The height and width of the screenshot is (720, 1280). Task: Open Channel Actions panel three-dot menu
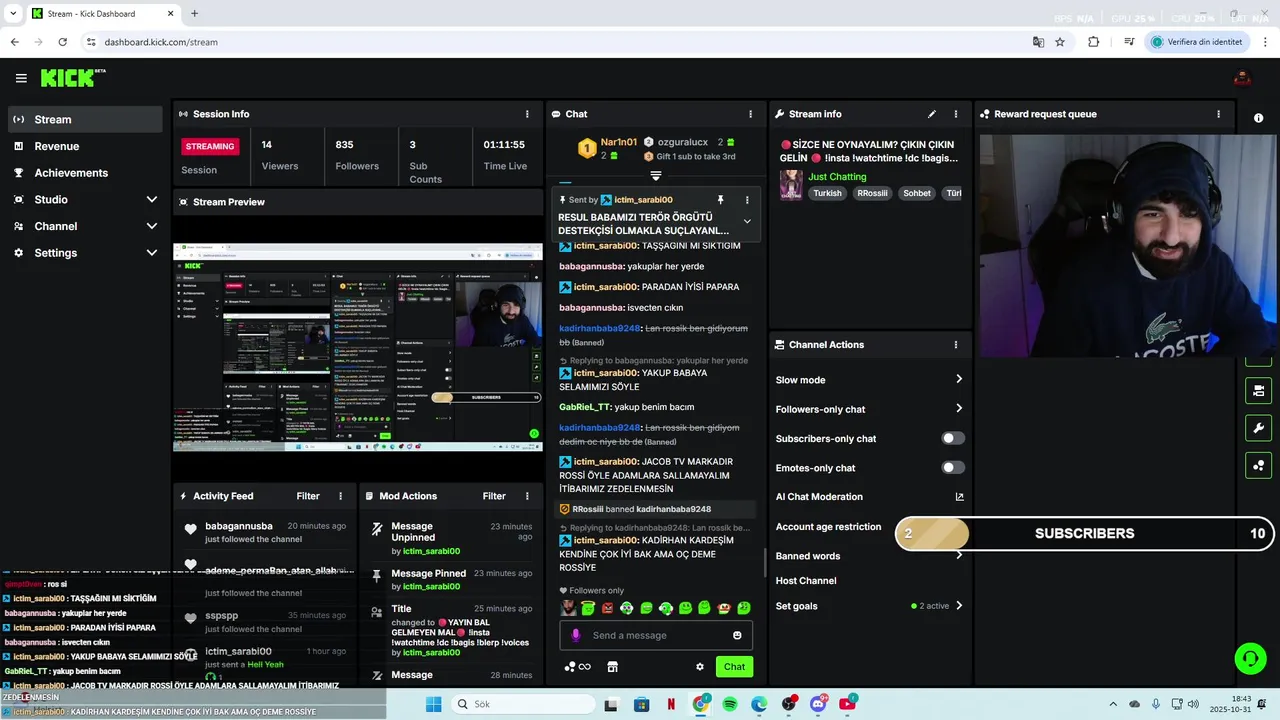click(955, 345)
